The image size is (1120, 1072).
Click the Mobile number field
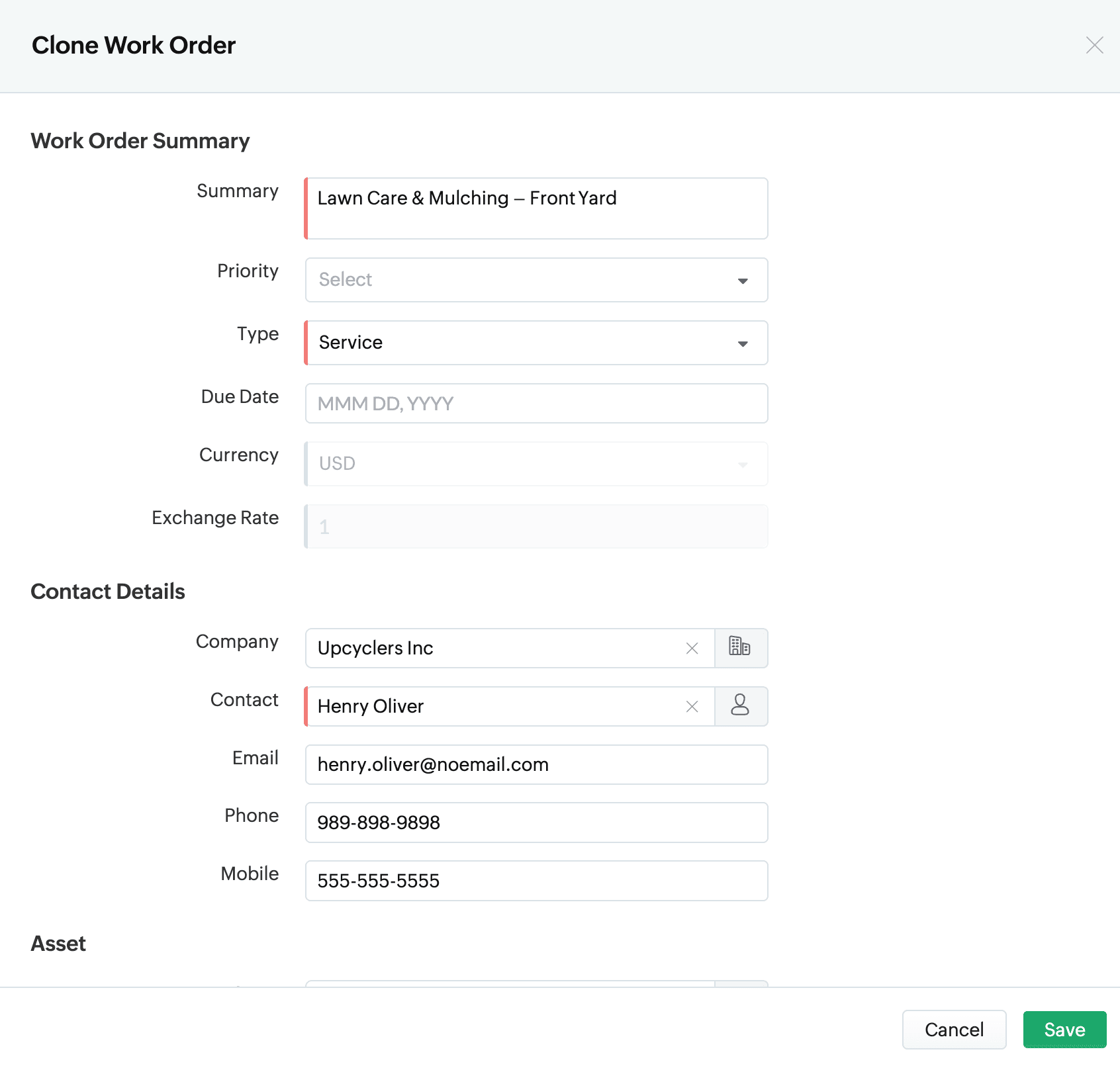coord(536,881)
